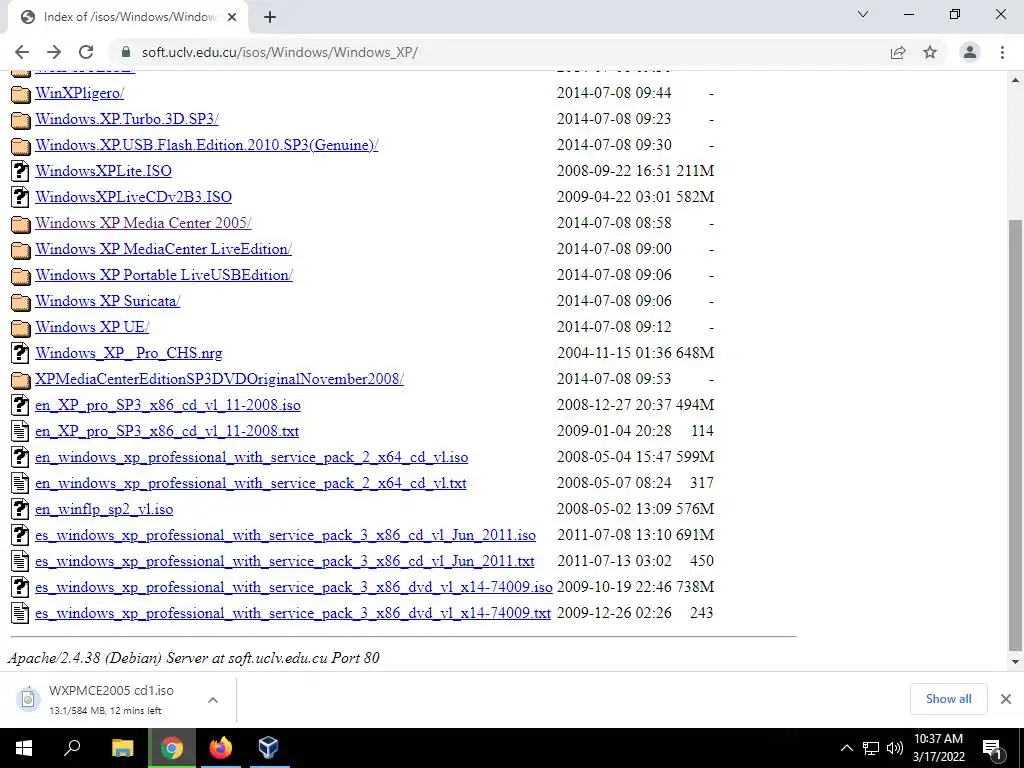Expand the download options chevron for WXPMCE2005 cd1.iso
Viewport: 1024px width, 768px height.
click(213, 700)
